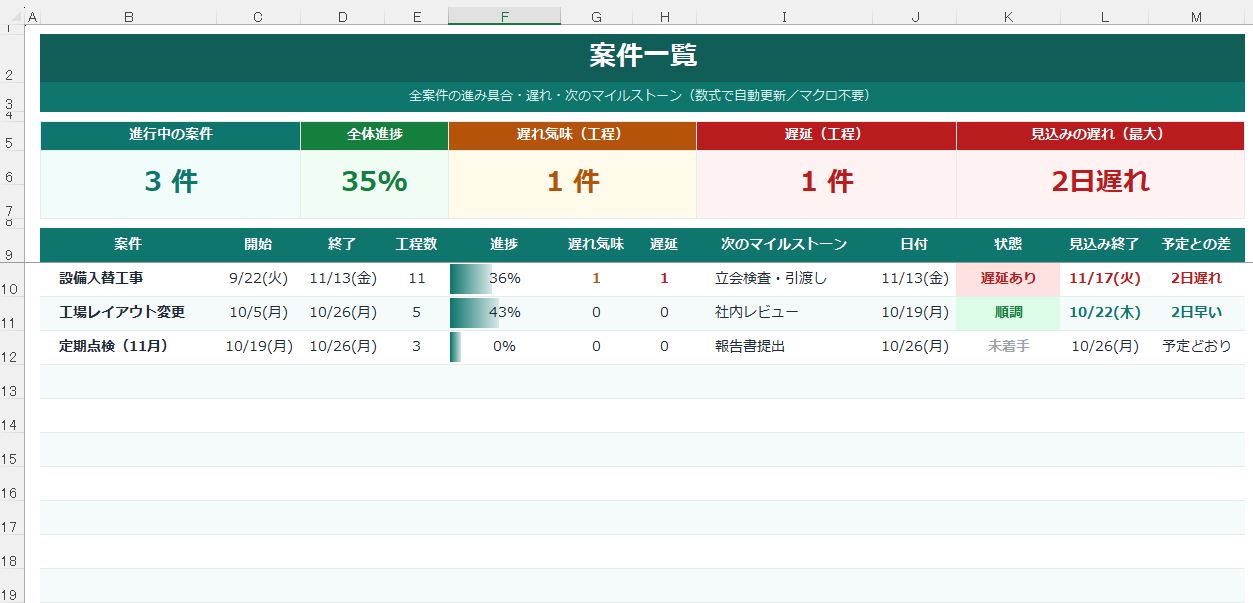Click the 案件 table column header
Image resolution: width=1253 pixels, height=603 pixels.
pos(128,245)
